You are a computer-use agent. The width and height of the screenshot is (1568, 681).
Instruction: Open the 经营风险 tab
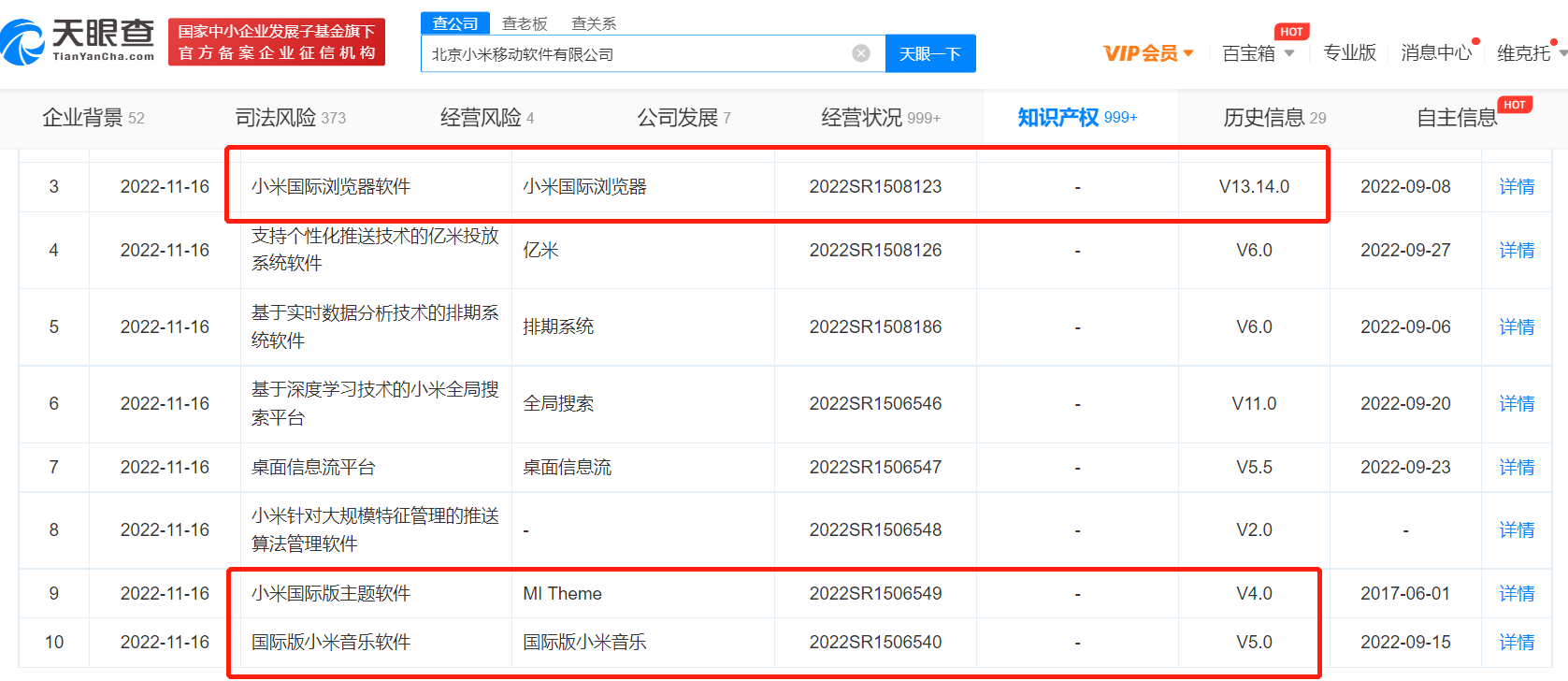pos(487,118)
